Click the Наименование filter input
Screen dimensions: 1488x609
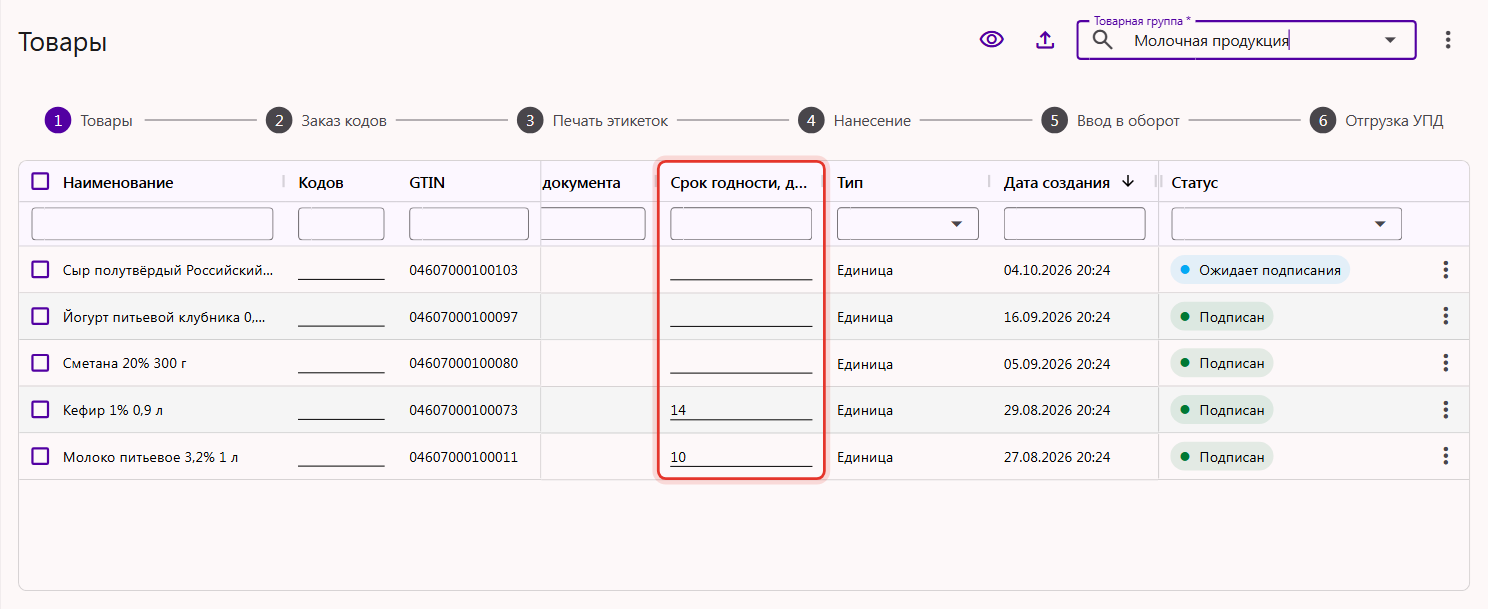[x=152, y=224]
